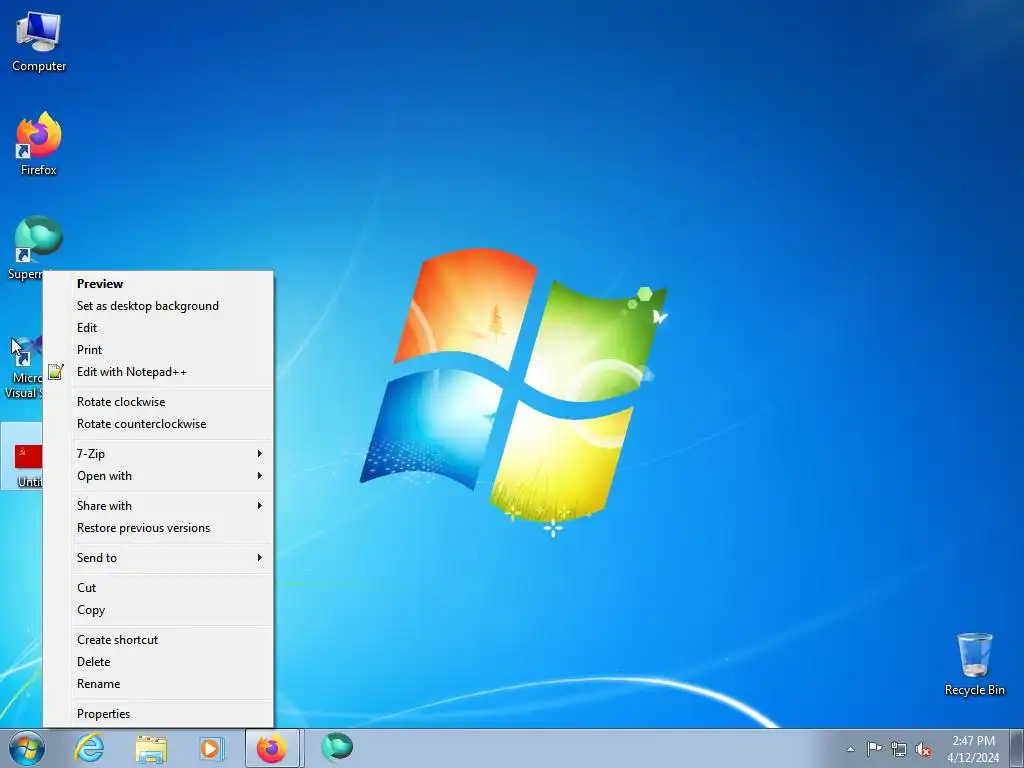Expand the Send to submenu
The image size is (1024, 768).
158,558
